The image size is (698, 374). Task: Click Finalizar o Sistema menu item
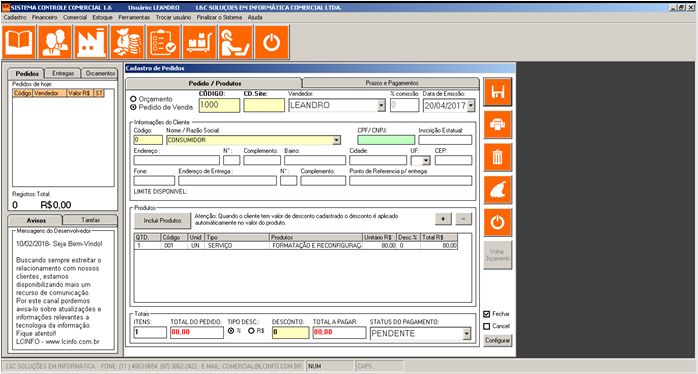pos(219,17)
